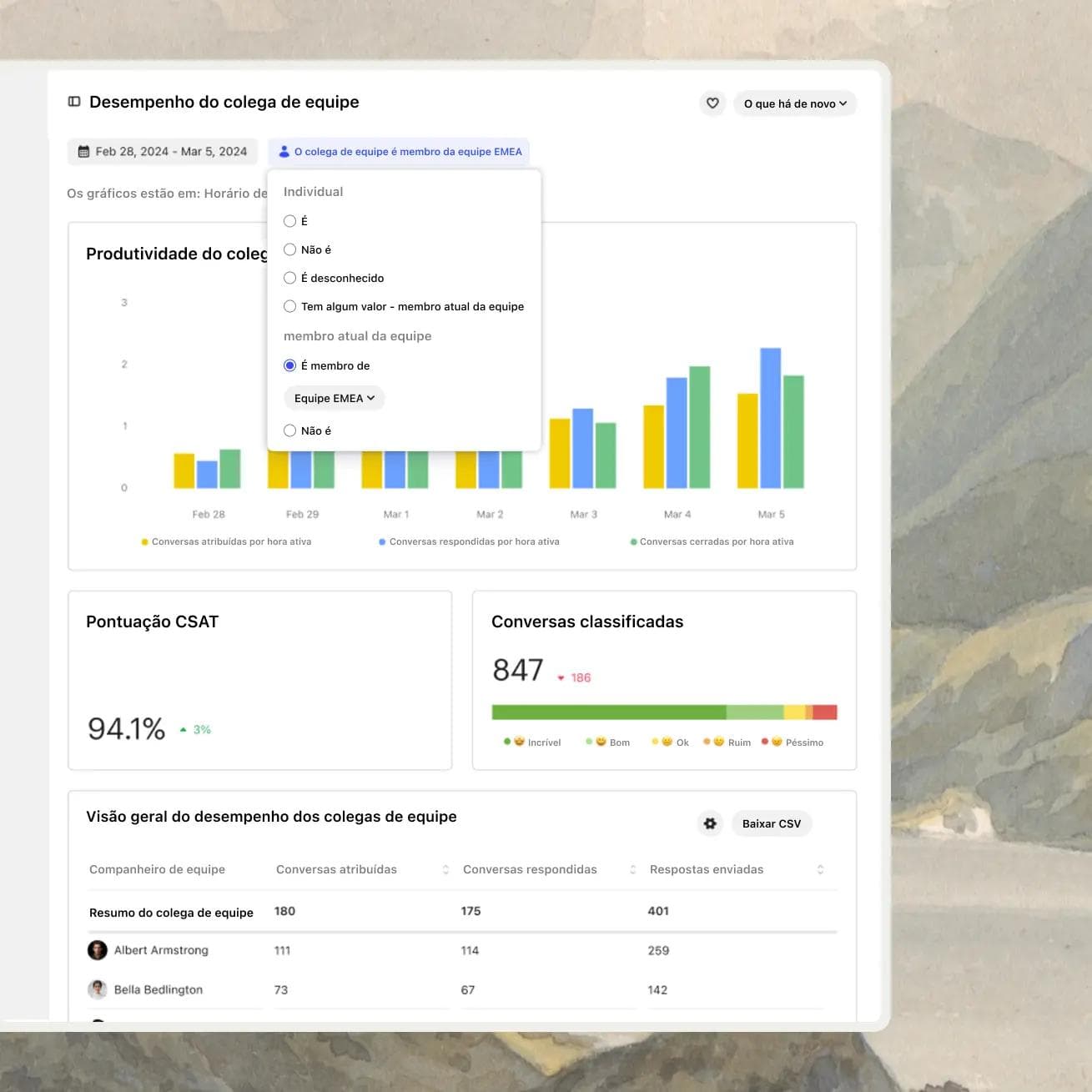Select 'Tem algum valor' radio option
This screenshot has width=1092, height=1092.
(x=290, y=306)
